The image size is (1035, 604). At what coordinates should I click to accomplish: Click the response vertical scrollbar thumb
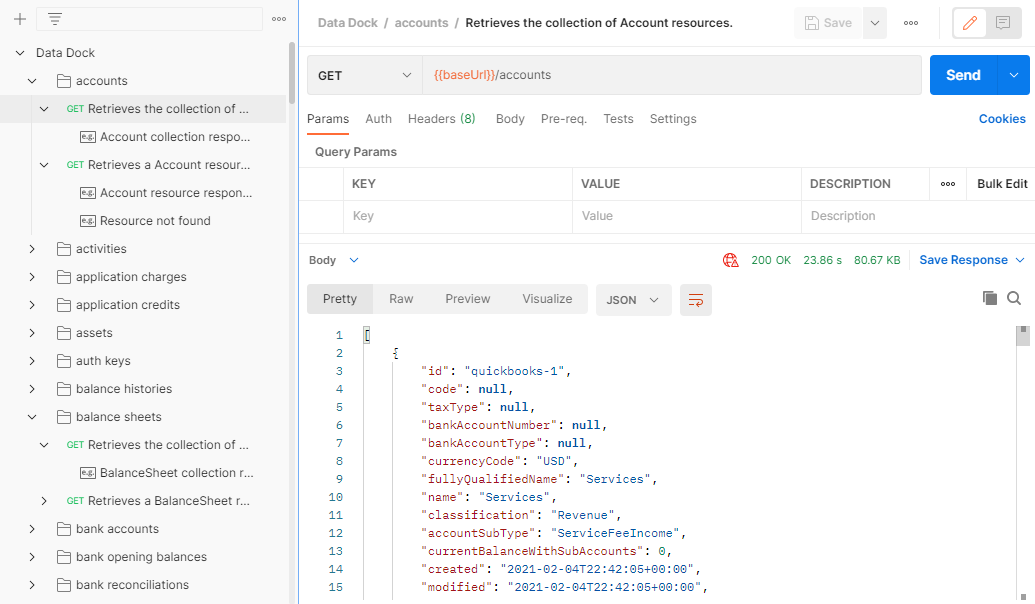pyautogui.click(x=1022, y=336)
